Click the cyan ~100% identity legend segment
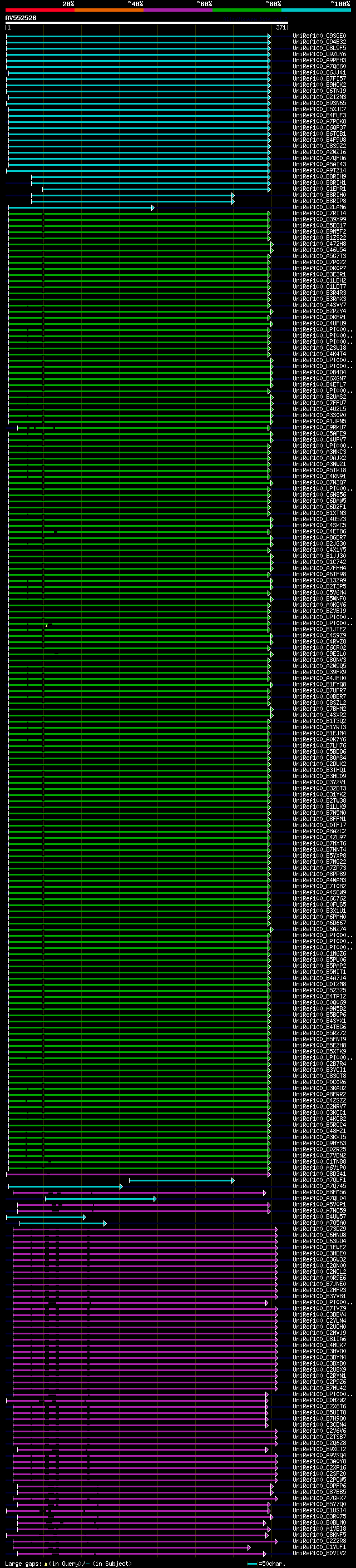Image resolution: width=356 pixels, height=1568 pixels. [317, 10]
